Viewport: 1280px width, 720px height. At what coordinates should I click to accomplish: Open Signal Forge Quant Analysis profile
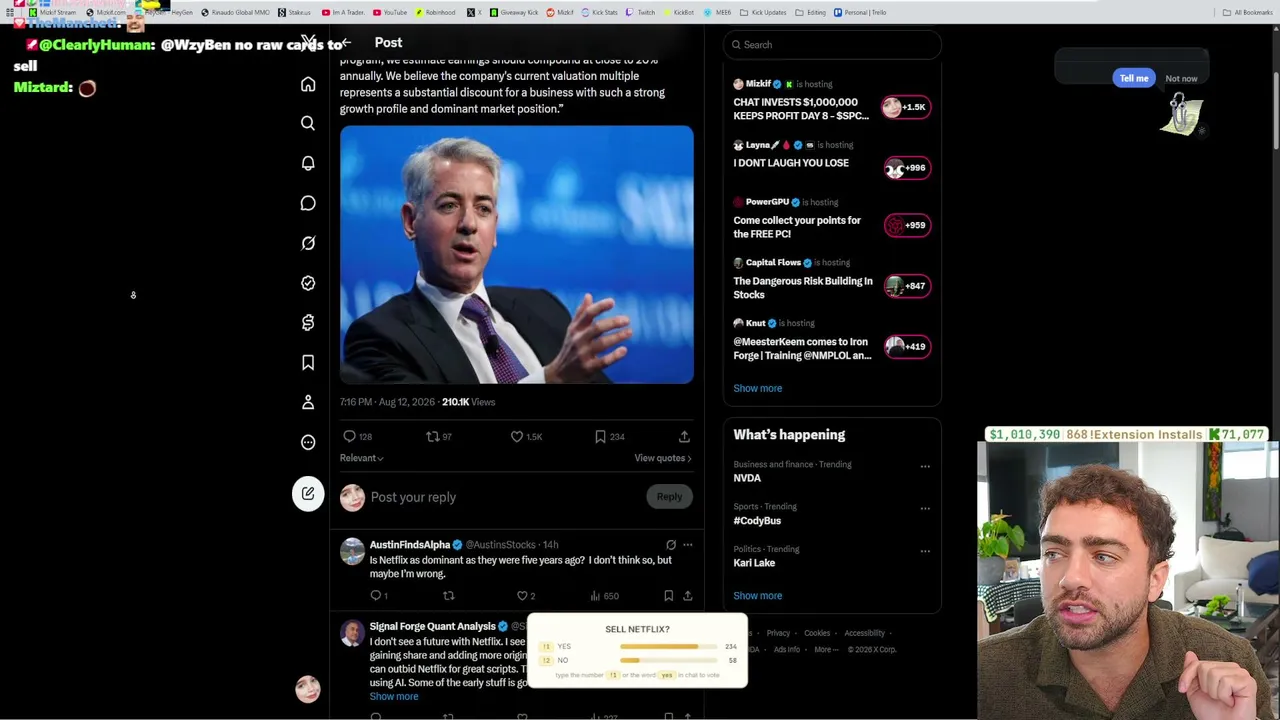(433, 626)
